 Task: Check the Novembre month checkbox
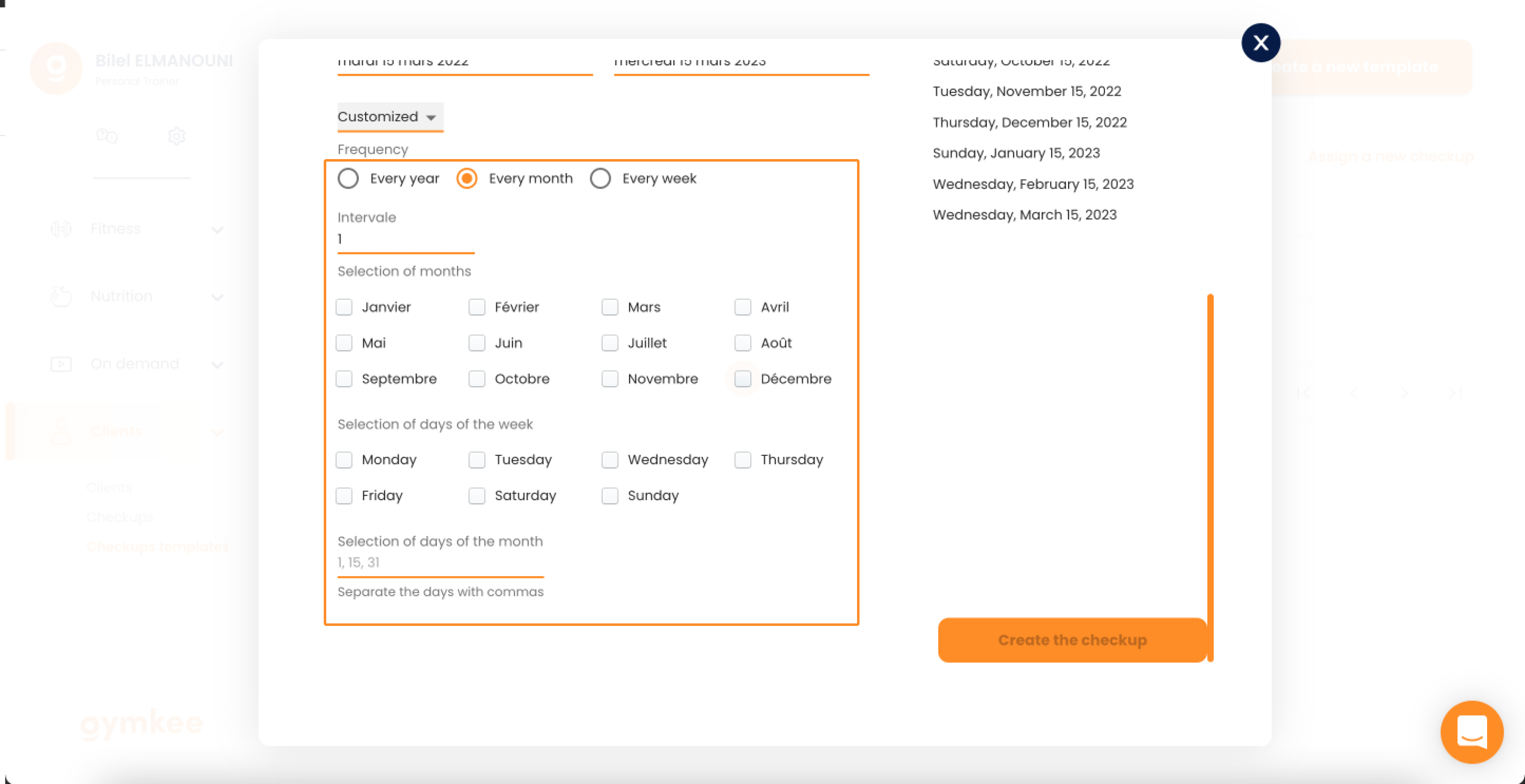click(610, 379)
